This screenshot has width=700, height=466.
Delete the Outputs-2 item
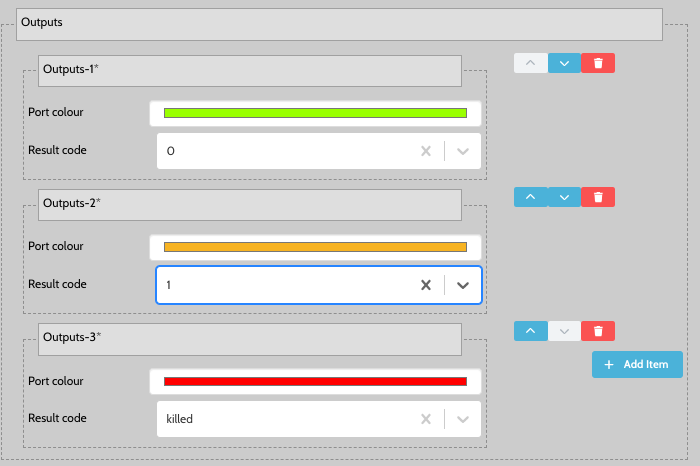point(598,197)
